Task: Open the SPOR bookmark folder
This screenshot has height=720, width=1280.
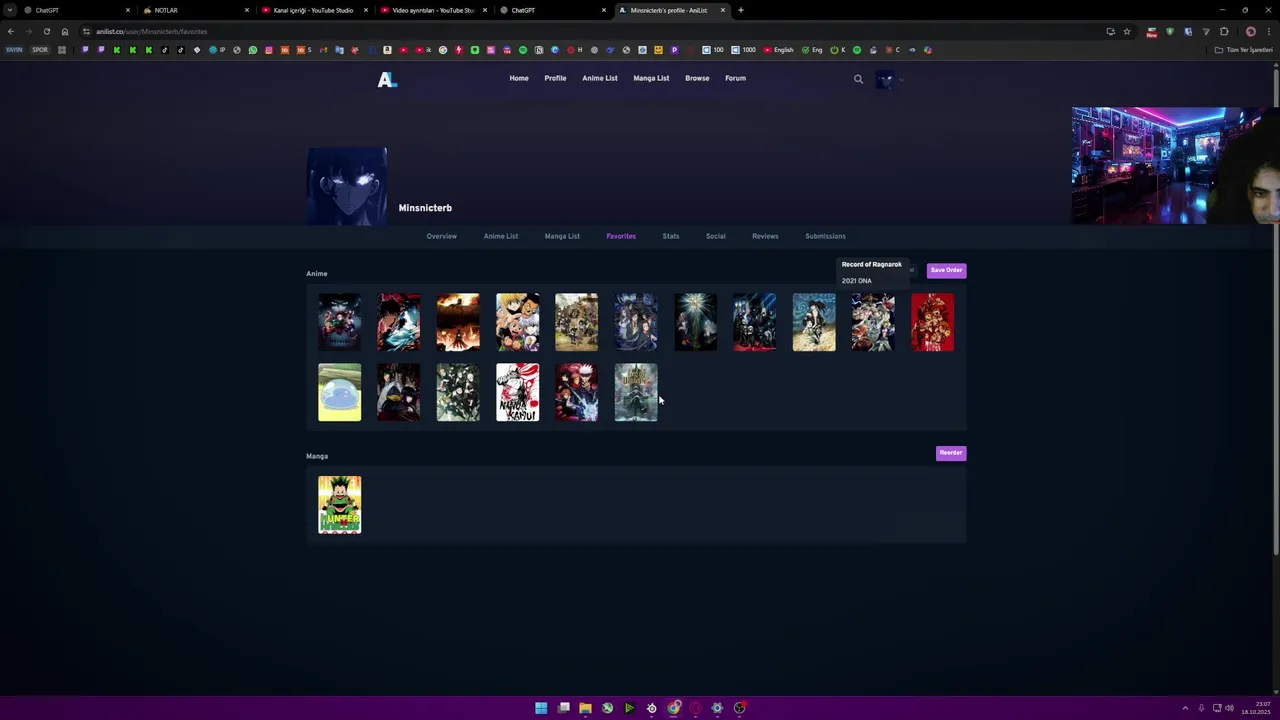Action: point(40,50)
